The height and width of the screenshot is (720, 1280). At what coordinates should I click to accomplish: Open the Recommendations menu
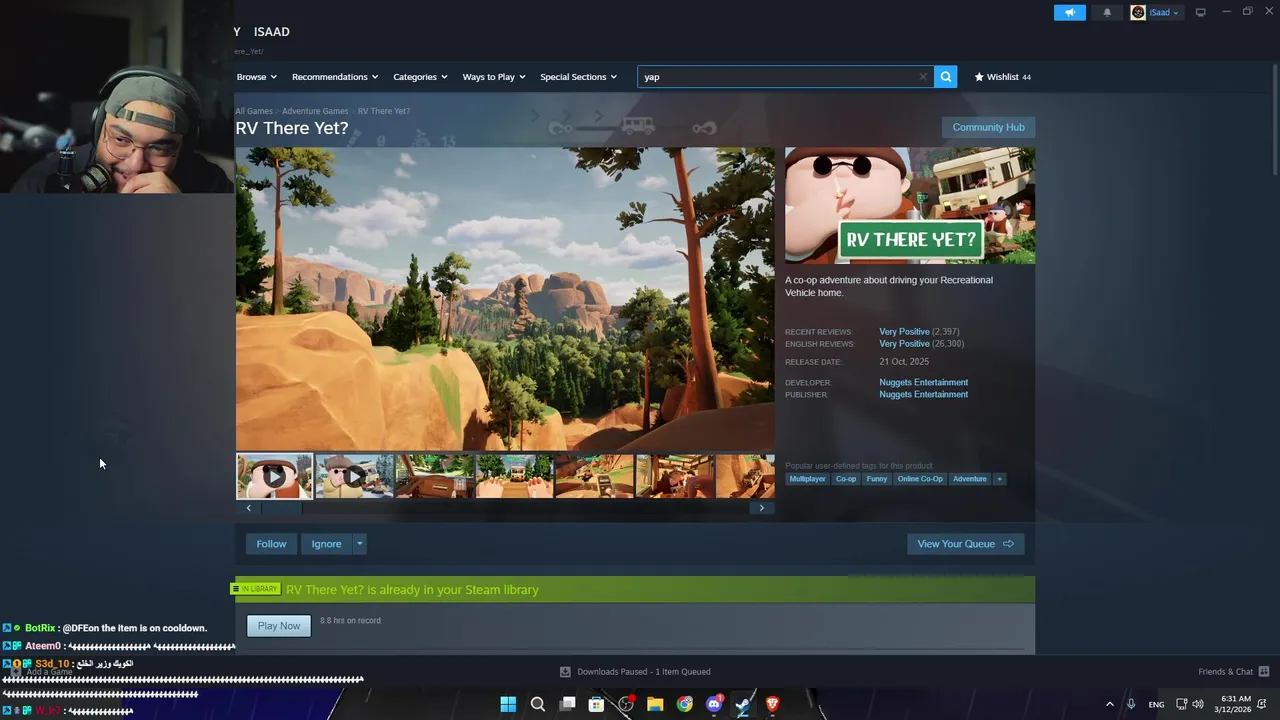pos(335,77)
